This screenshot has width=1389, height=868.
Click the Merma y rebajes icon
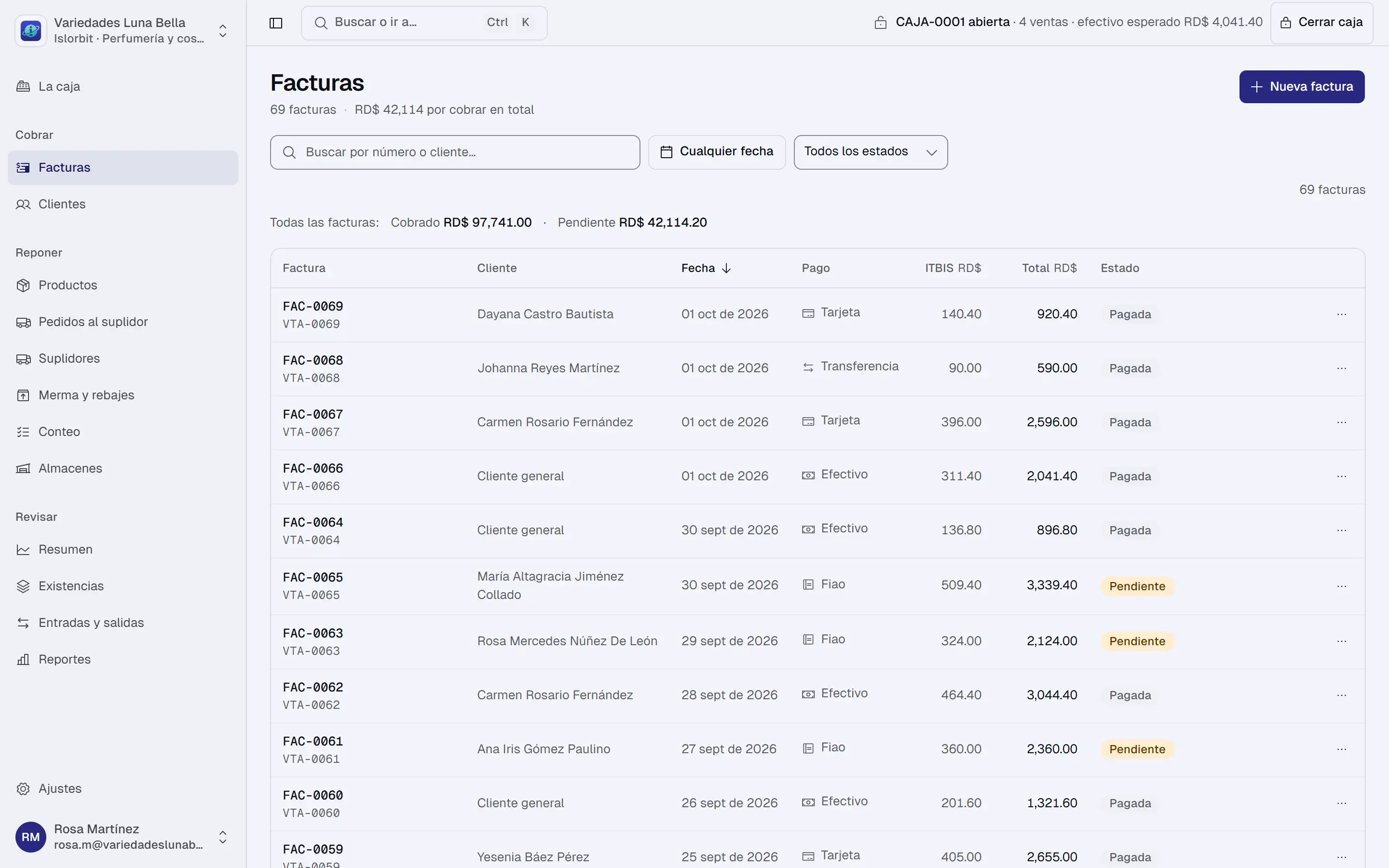tap(23, 395)
